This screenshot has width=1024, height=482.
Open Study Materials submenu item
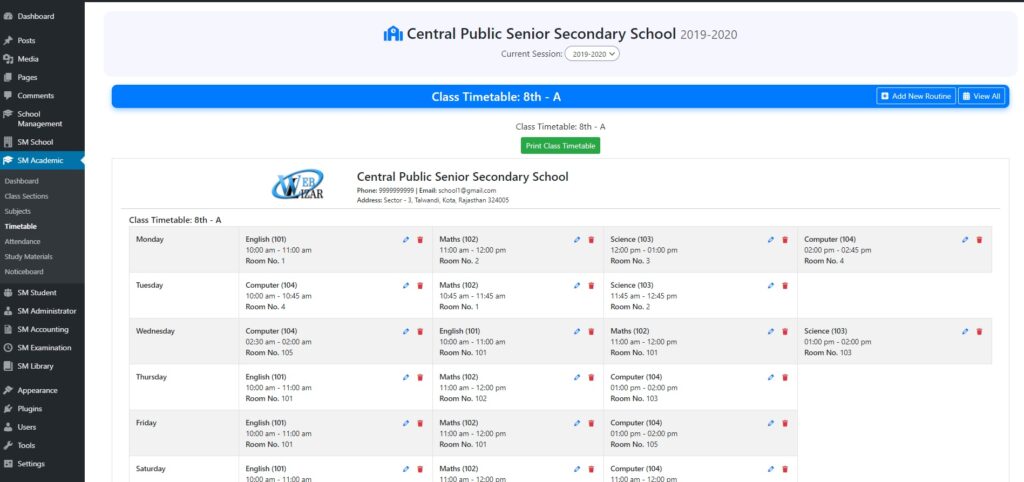pos(27,256)
